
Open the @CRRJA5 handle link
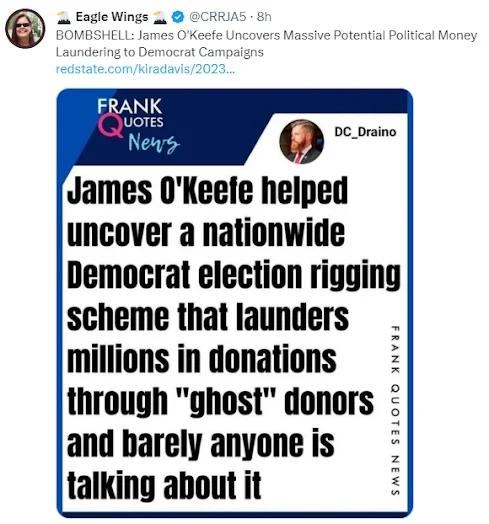(218, 17)
